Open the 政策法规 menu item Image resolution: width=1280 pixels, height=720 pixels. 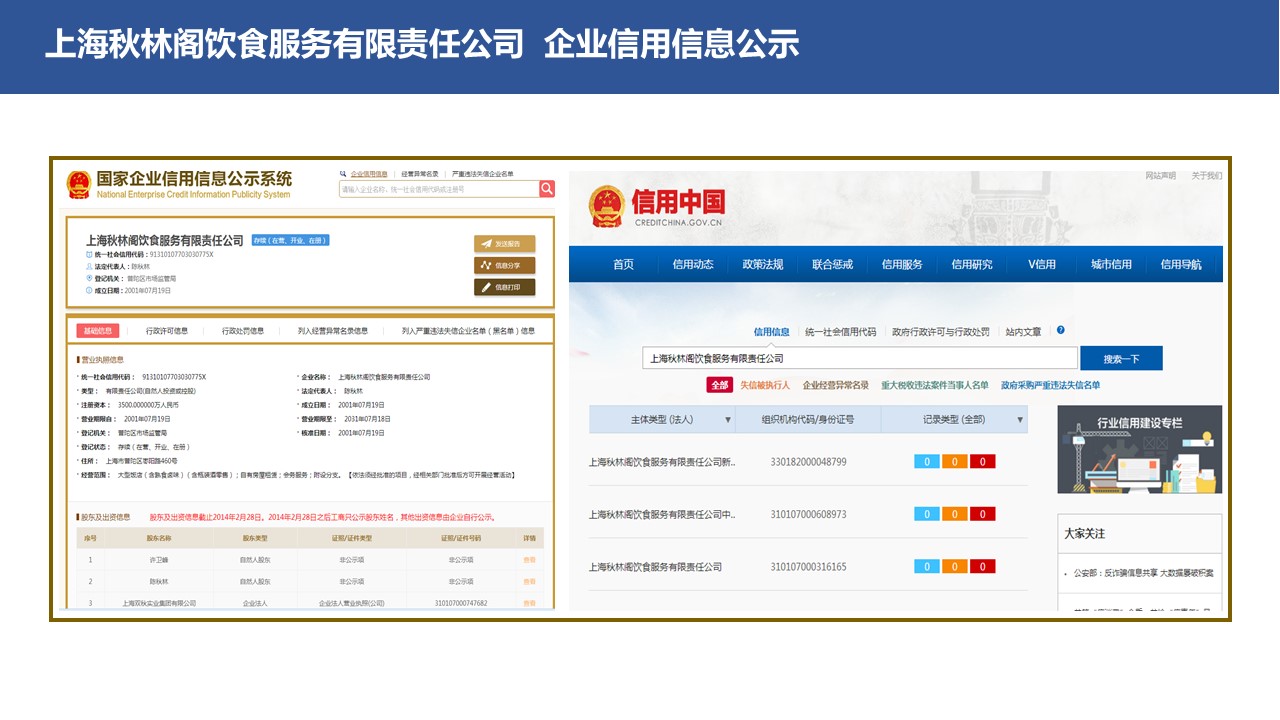pyautogui.click(x=763, y=265)
